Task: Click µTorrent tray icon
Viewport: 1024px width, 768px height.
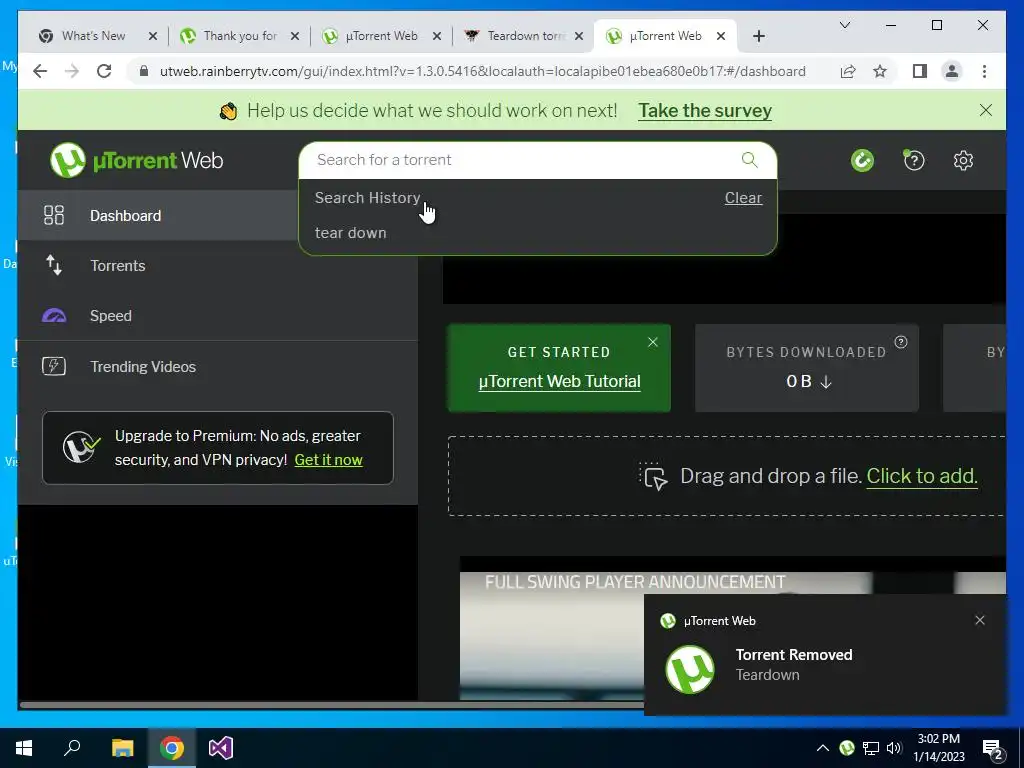Action: pyautogui.click(x=846, y=748)
